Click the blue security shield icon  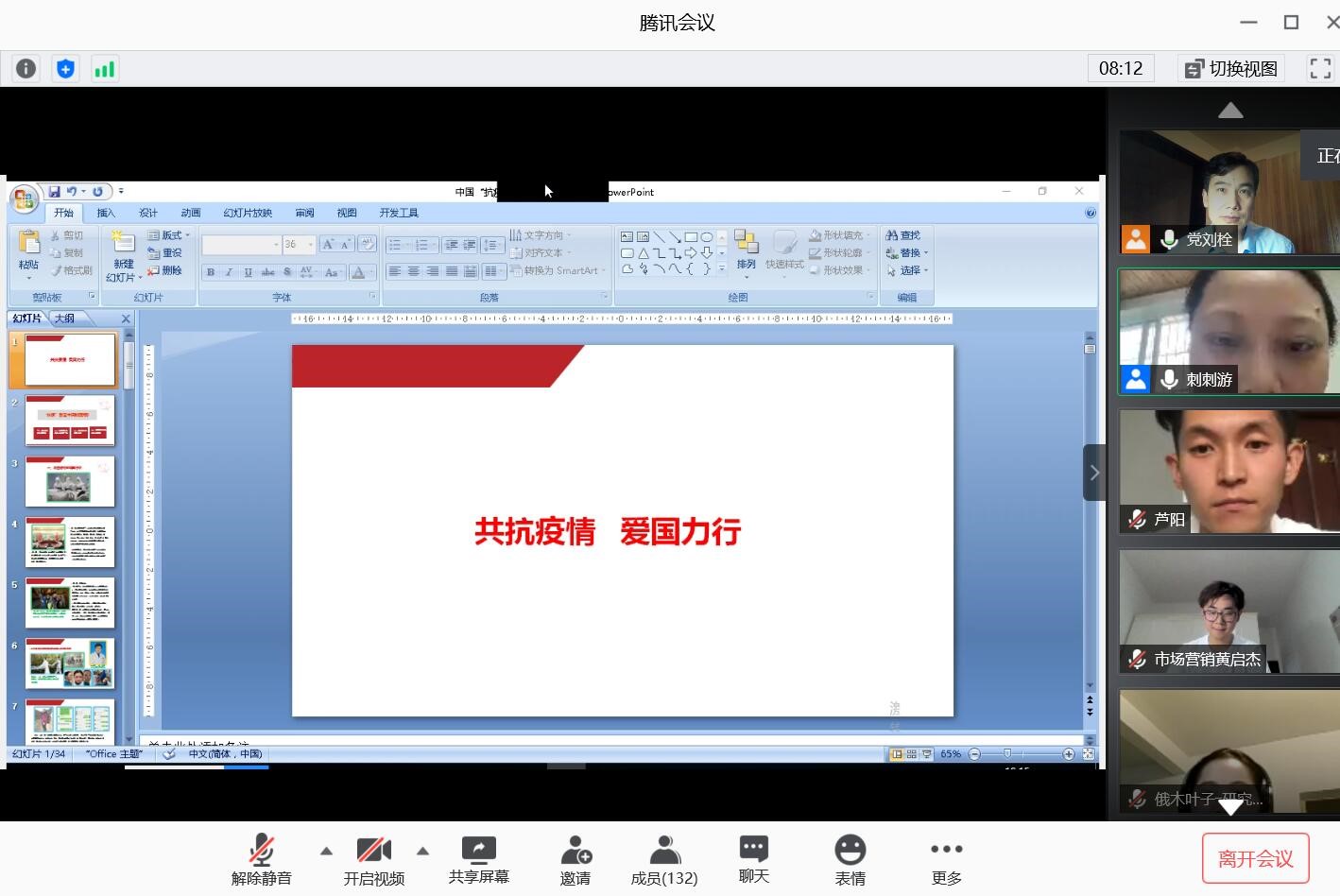pos(65,68)
